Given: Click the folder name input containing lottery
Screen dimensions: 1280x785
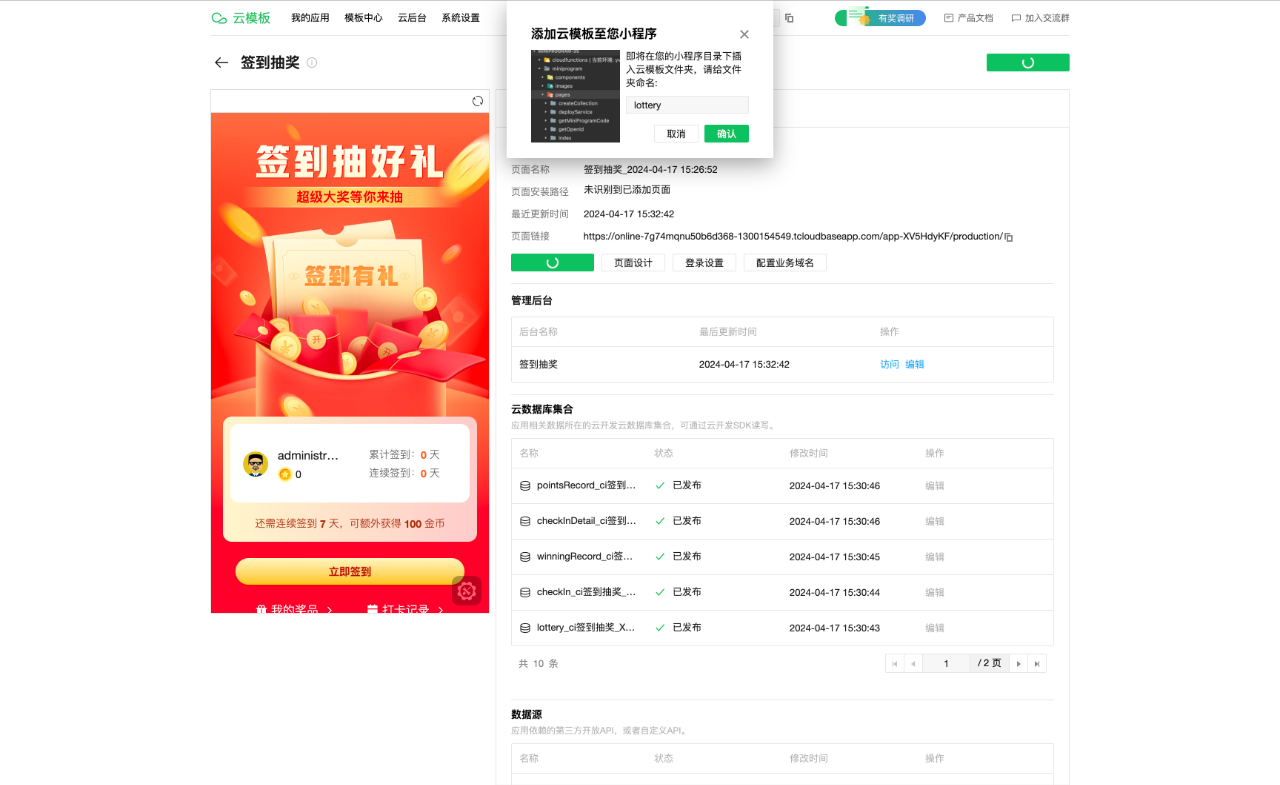Looking at the screenshot, I should coord(687,105).
